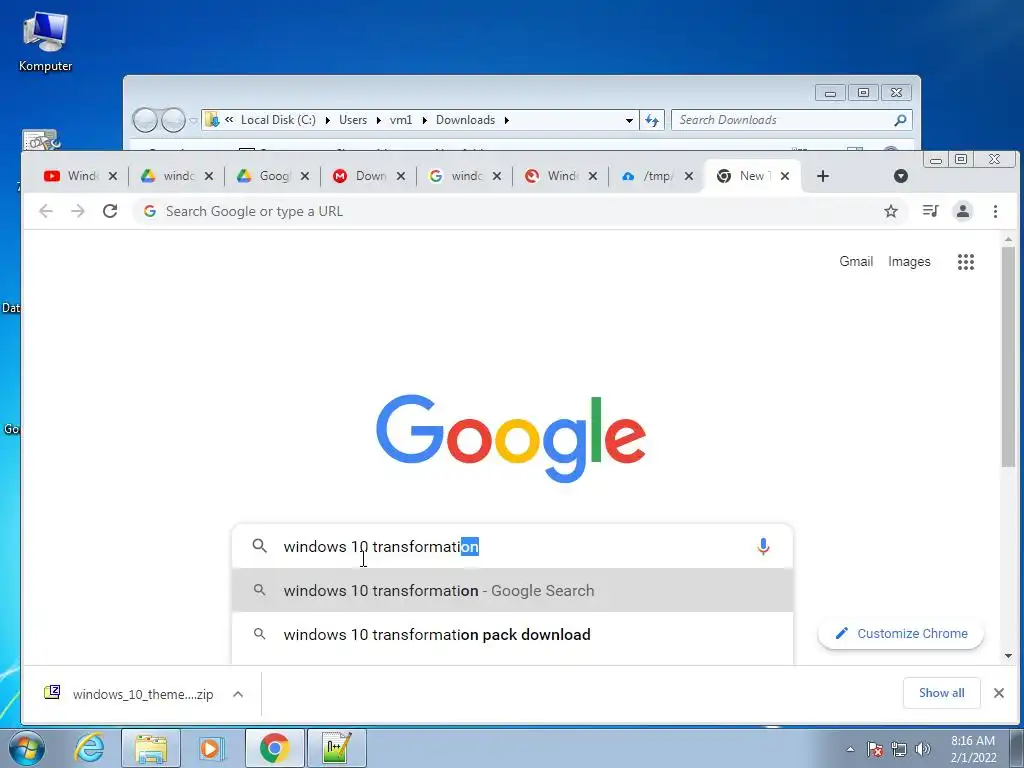
Task: Open the network tray icon
Action: (x=899, y=749)
